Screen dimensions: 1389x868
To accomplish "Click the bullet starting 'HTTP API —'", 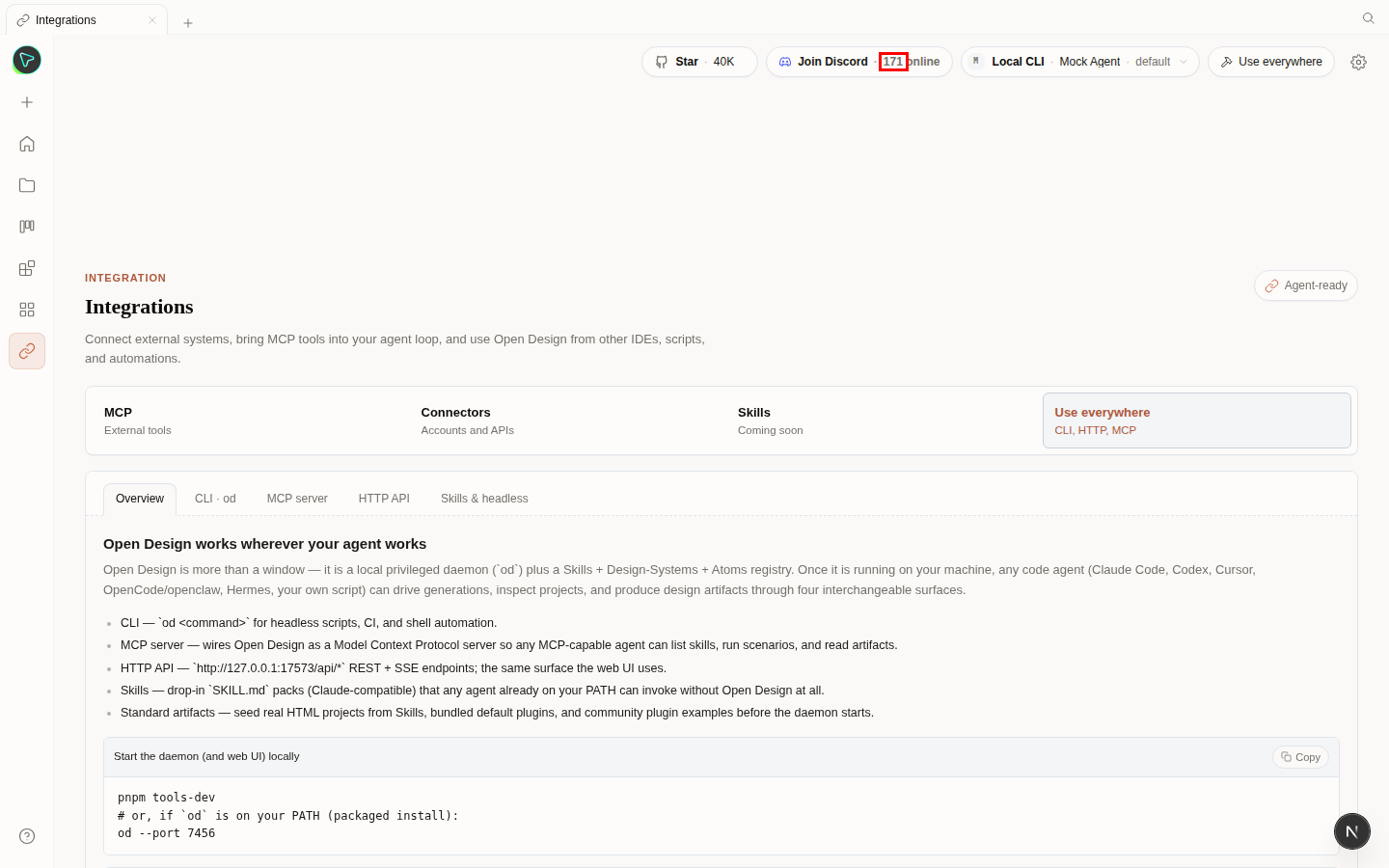I will pyautogui.click(x=394, y=668).
